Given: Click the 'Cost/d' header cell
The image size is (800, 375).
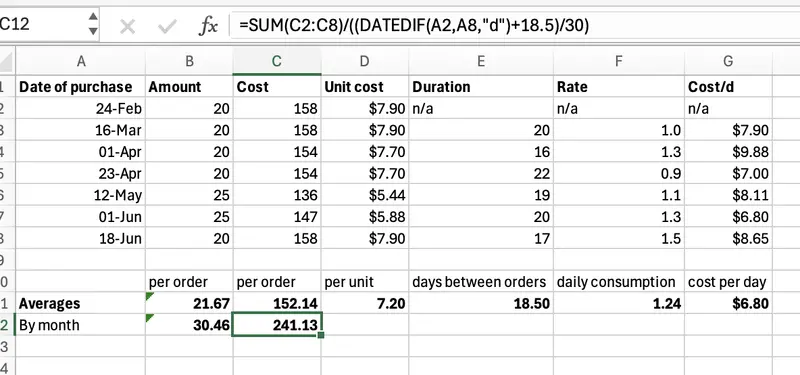Looking at the screenshot, I should [x=728, y=87].
